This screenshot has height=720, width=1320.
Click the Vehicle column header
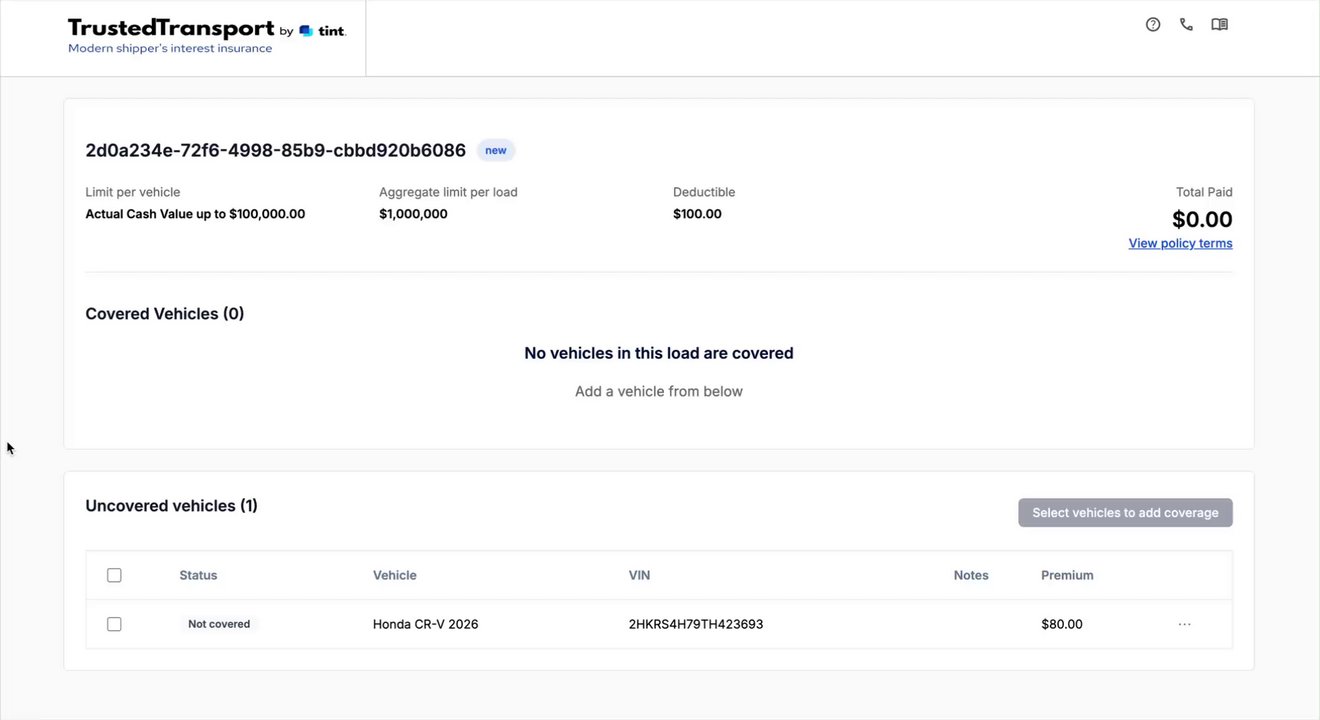pyautogui.click(x=394, y=575)
